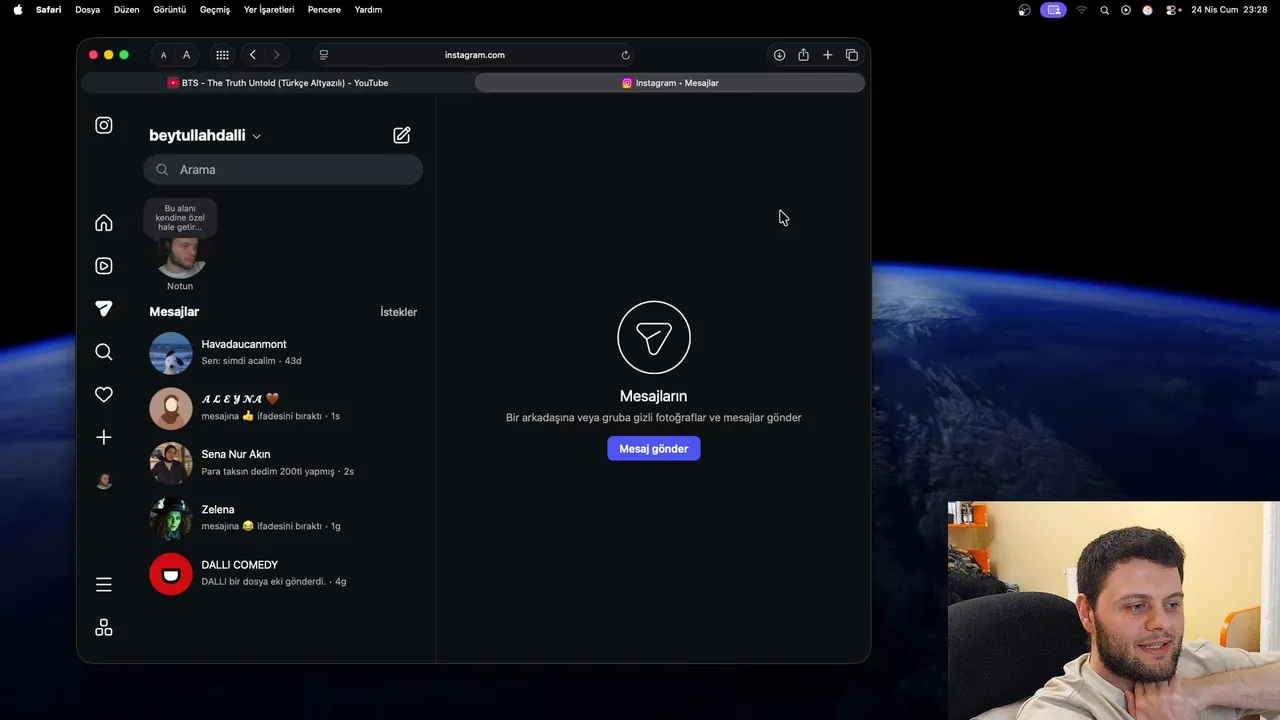Open Meta apps grid icon

(x=104, y=628)
